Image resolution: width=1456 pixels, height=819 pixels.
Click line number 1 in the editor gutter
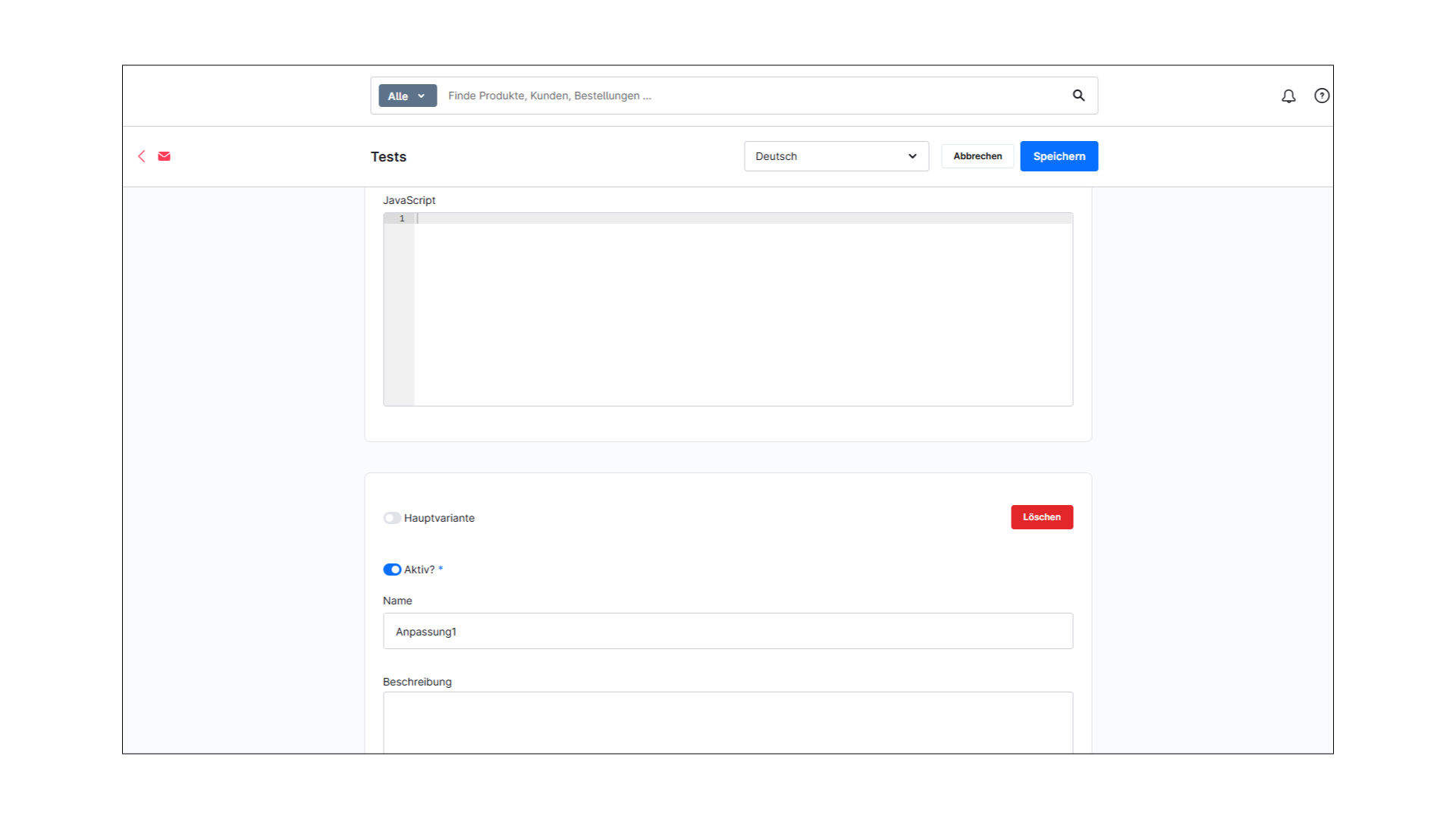401,218
